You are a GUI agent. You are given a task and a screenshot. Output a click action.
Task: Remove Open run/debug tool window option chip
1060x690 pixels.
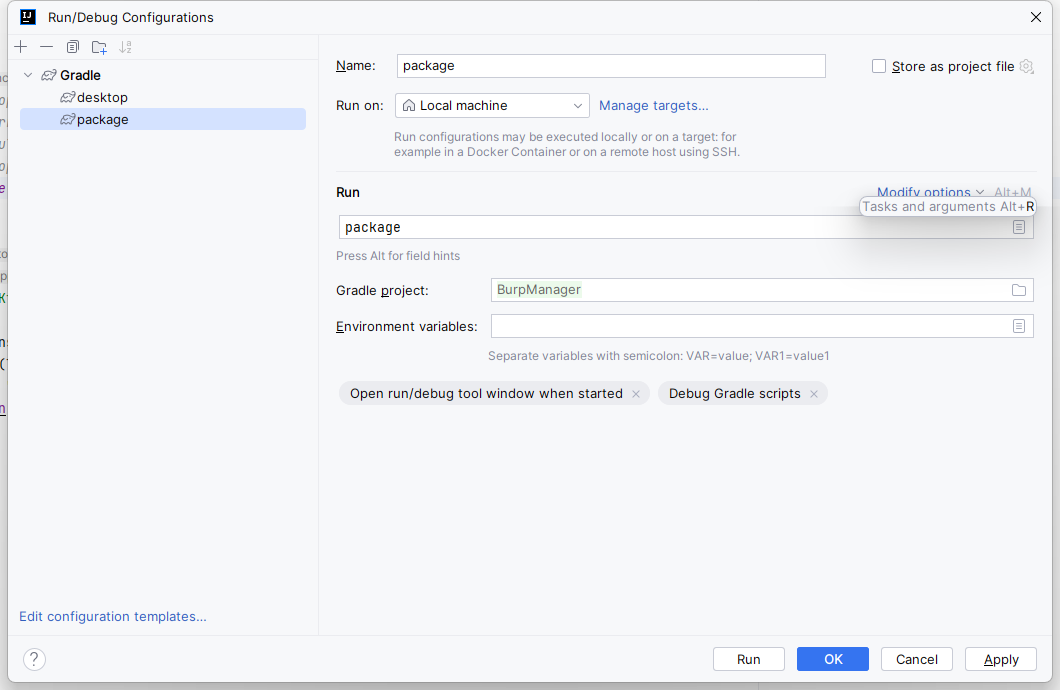(x=636, y=394)
